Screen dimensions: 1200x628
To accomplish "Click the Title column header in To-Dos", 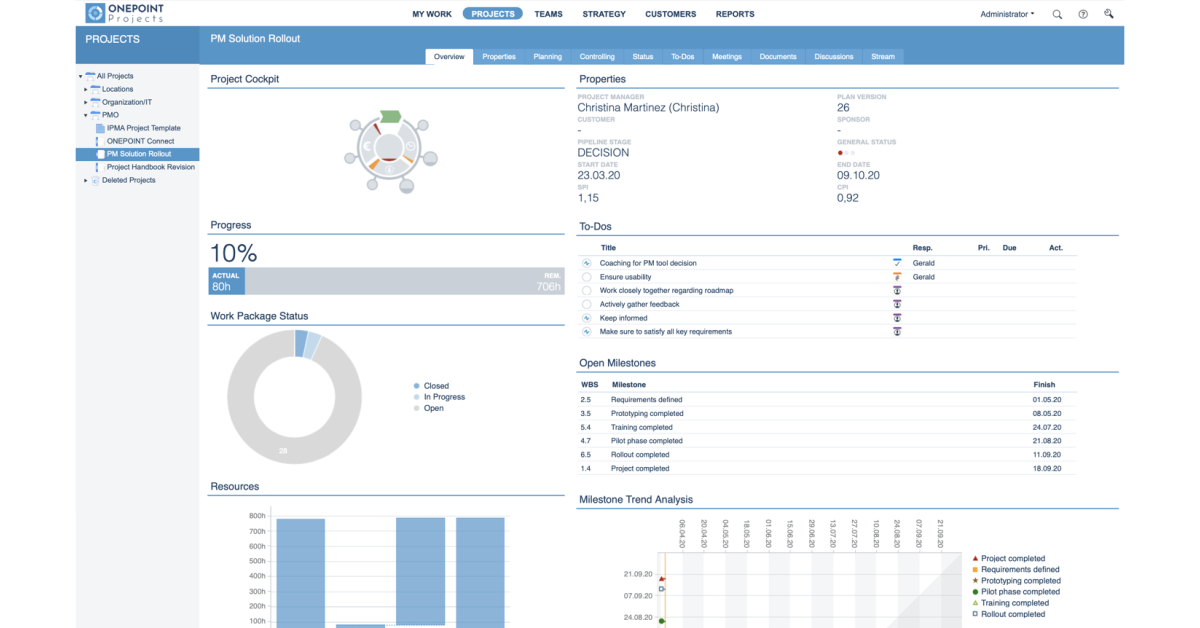I will tap(608, 248).
